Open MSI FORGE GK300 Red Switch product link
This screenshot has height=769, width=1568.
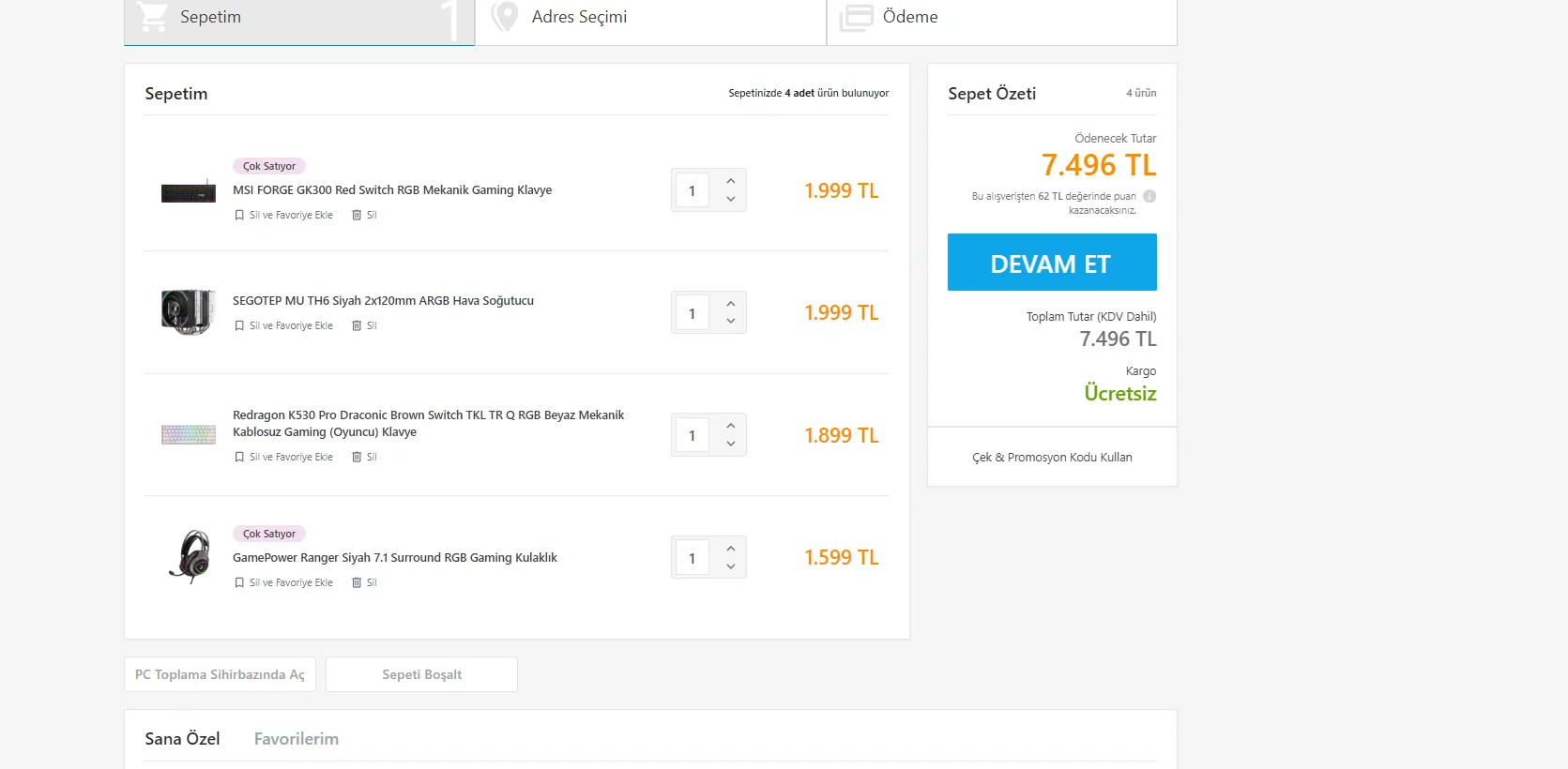pyautogui.click(x=392, y=189)
